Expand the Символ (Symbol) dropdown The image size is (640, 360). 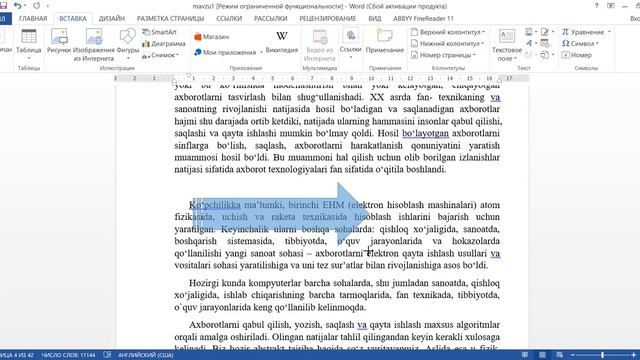tap(597, 43)
